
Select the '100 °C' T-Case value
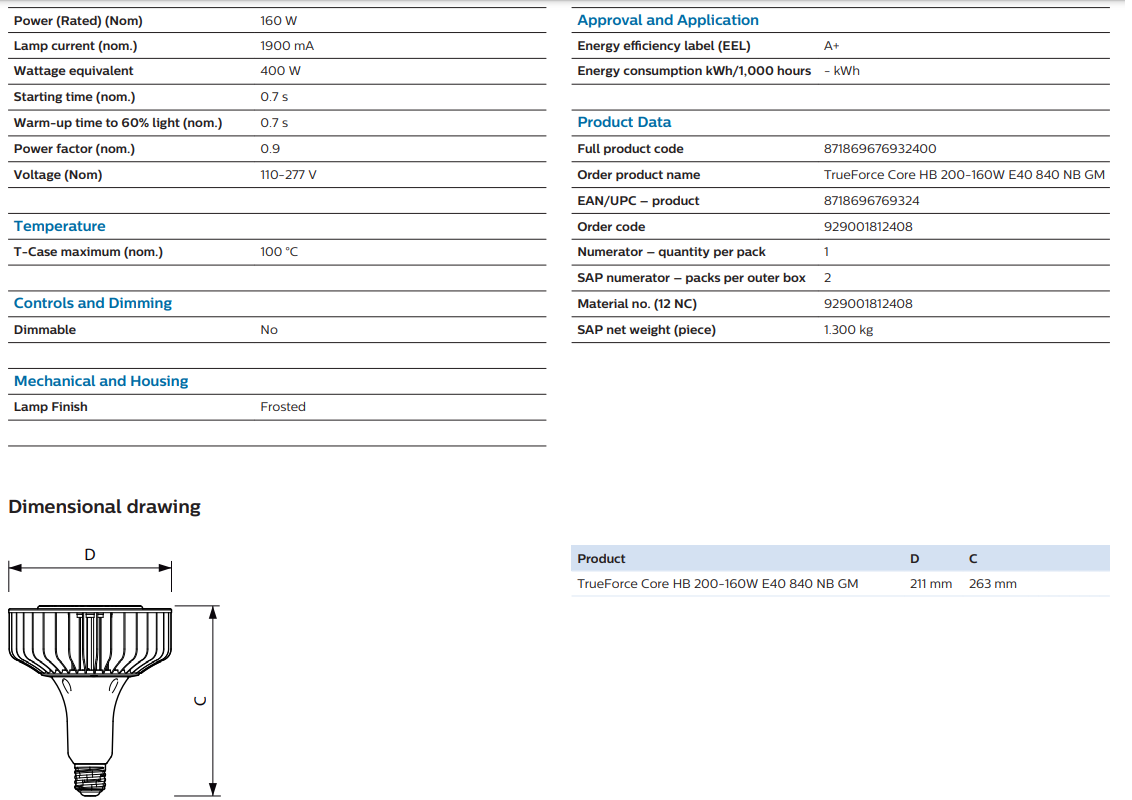[x=279, y=252]
